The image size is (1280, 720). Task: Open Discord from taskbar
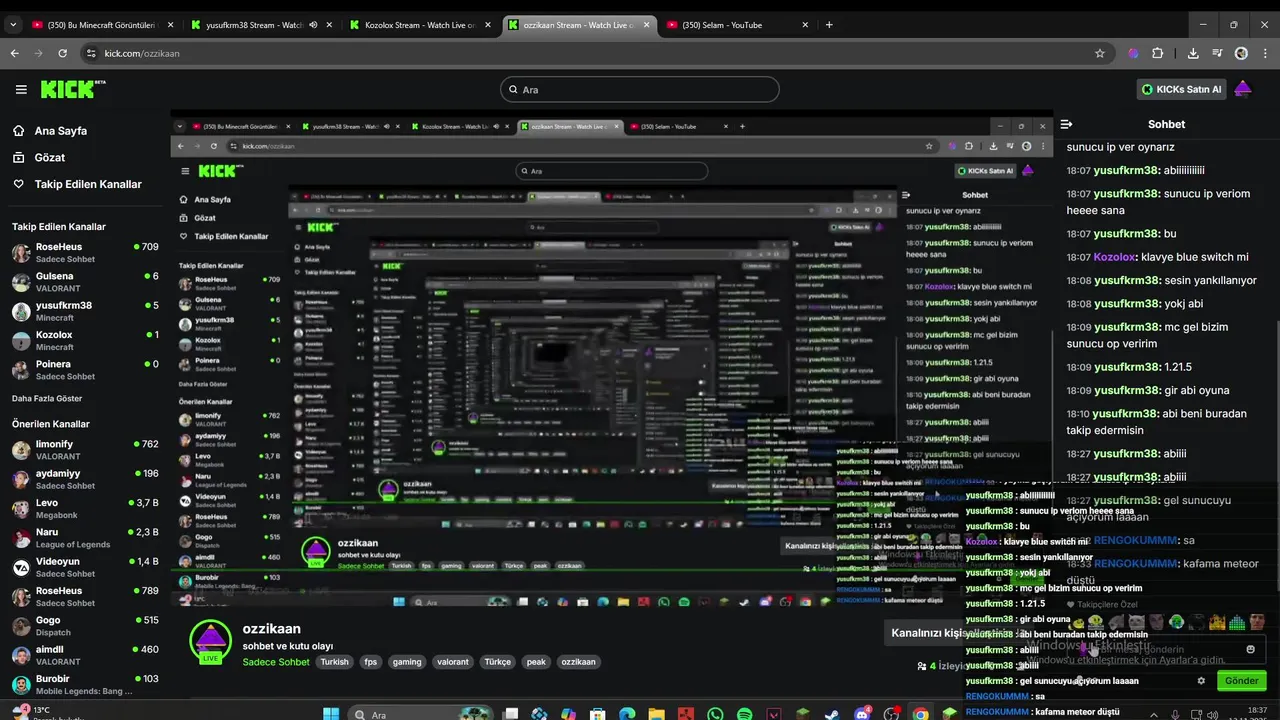(863, 714)
